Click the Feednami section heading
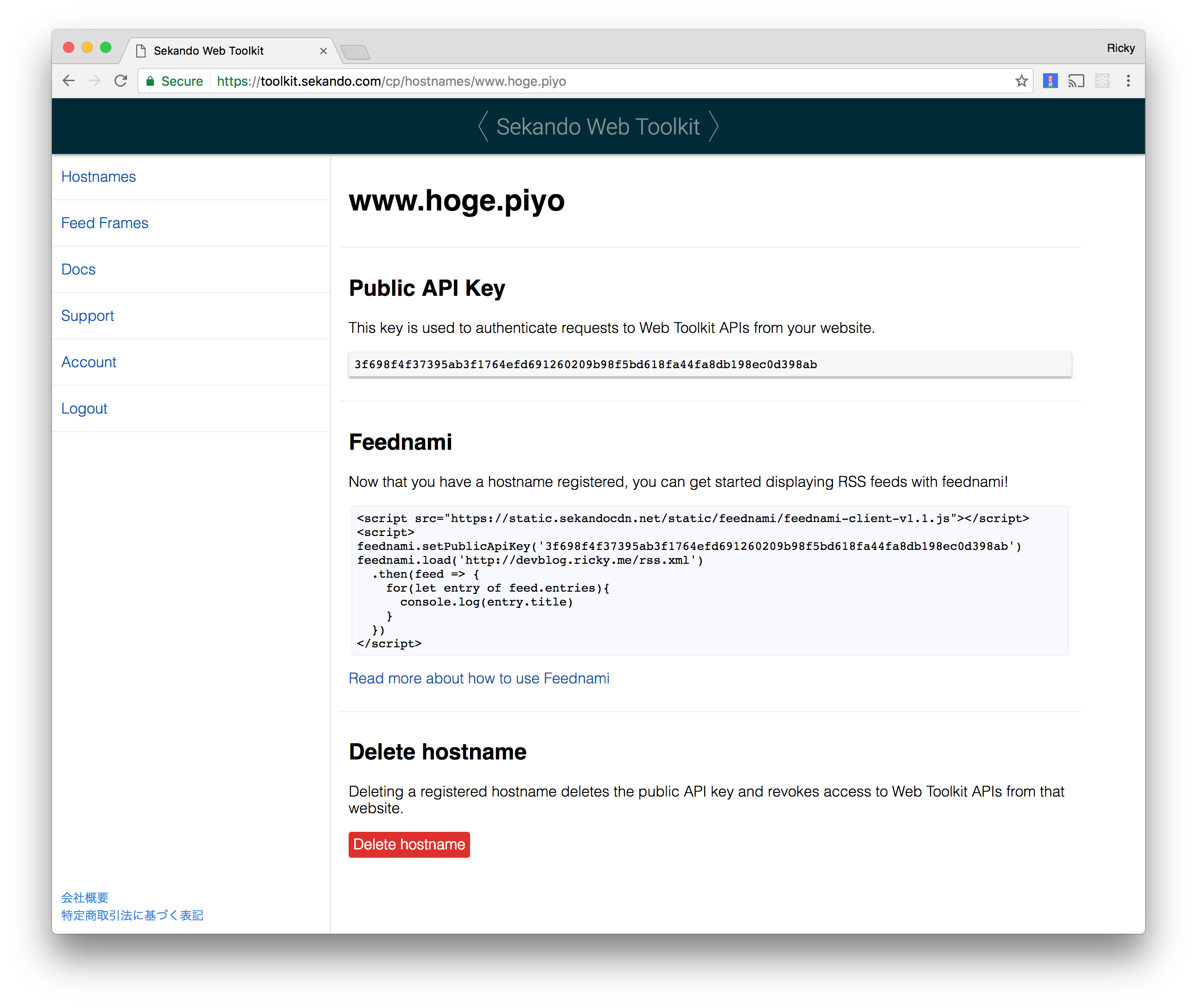This screenshot has width=1197, height=1008. click(400, 442)
